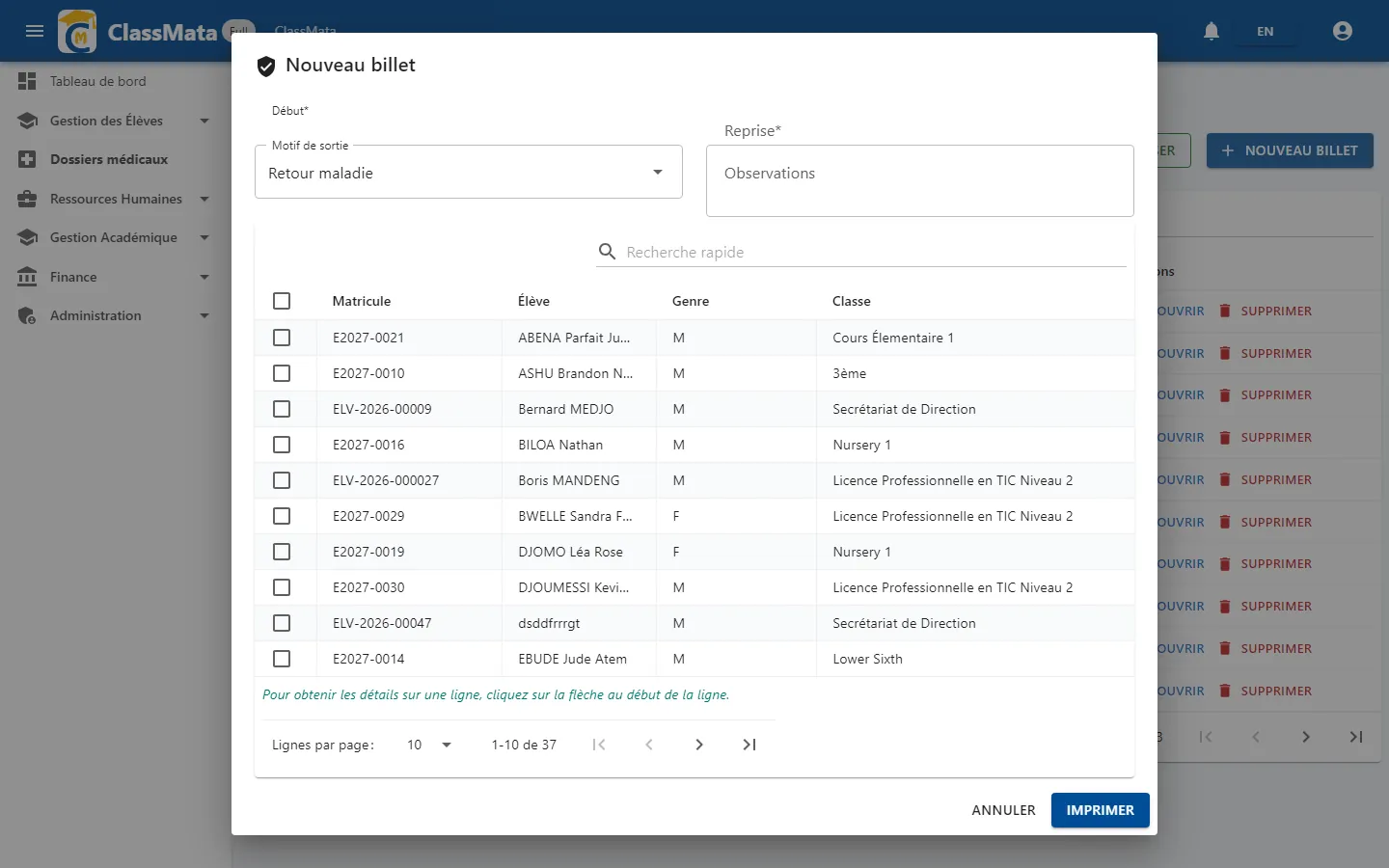Screen dimensions: 1389x868
Task: Go to next page in background list
Action: point(1306,737)
